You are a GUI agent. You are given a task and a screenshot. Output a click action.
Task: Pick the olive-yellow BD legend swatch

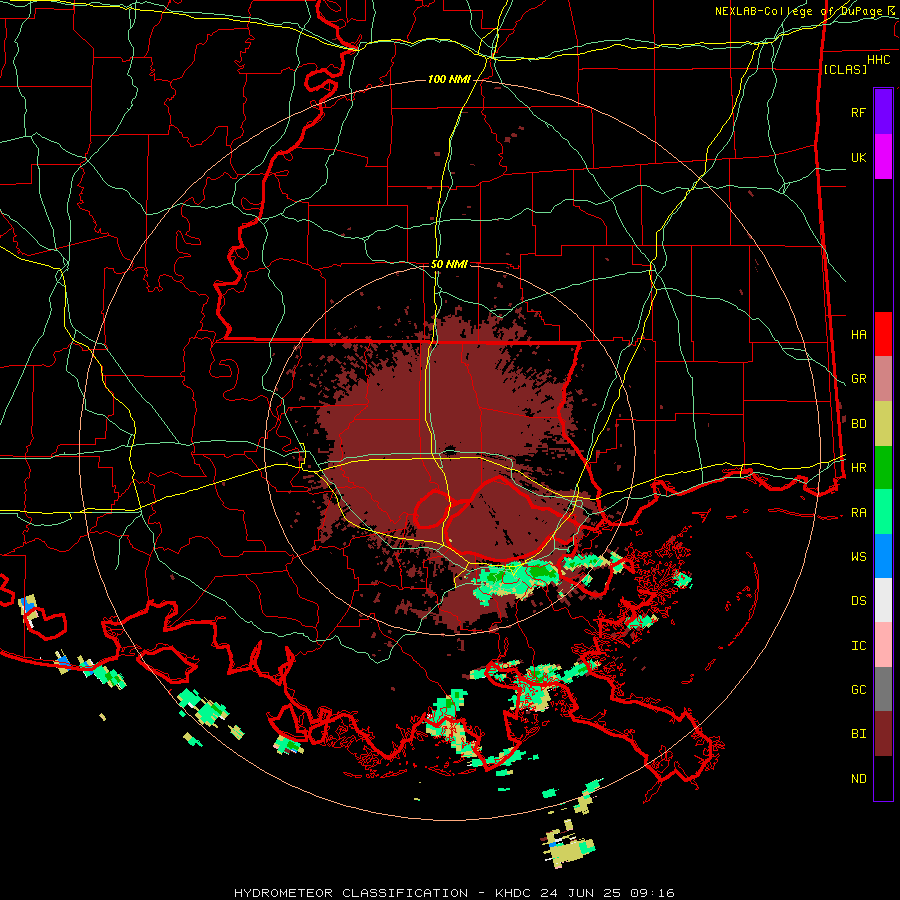[x=883, y=424]
